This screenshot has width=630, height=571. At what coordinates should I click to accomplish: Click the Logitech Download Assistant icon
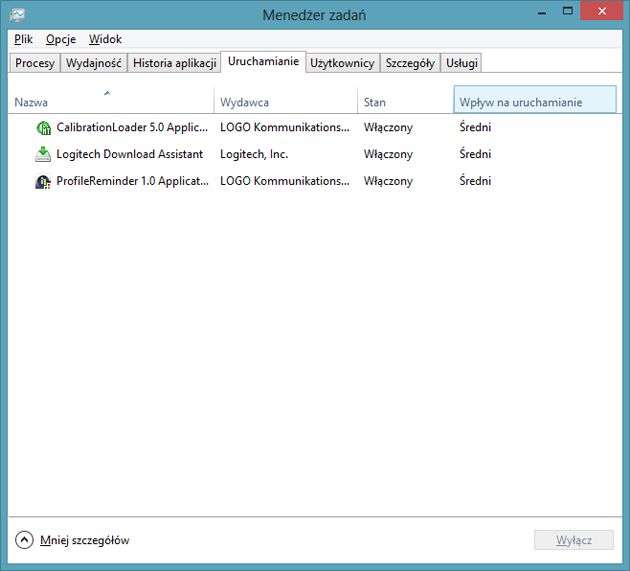43,154
